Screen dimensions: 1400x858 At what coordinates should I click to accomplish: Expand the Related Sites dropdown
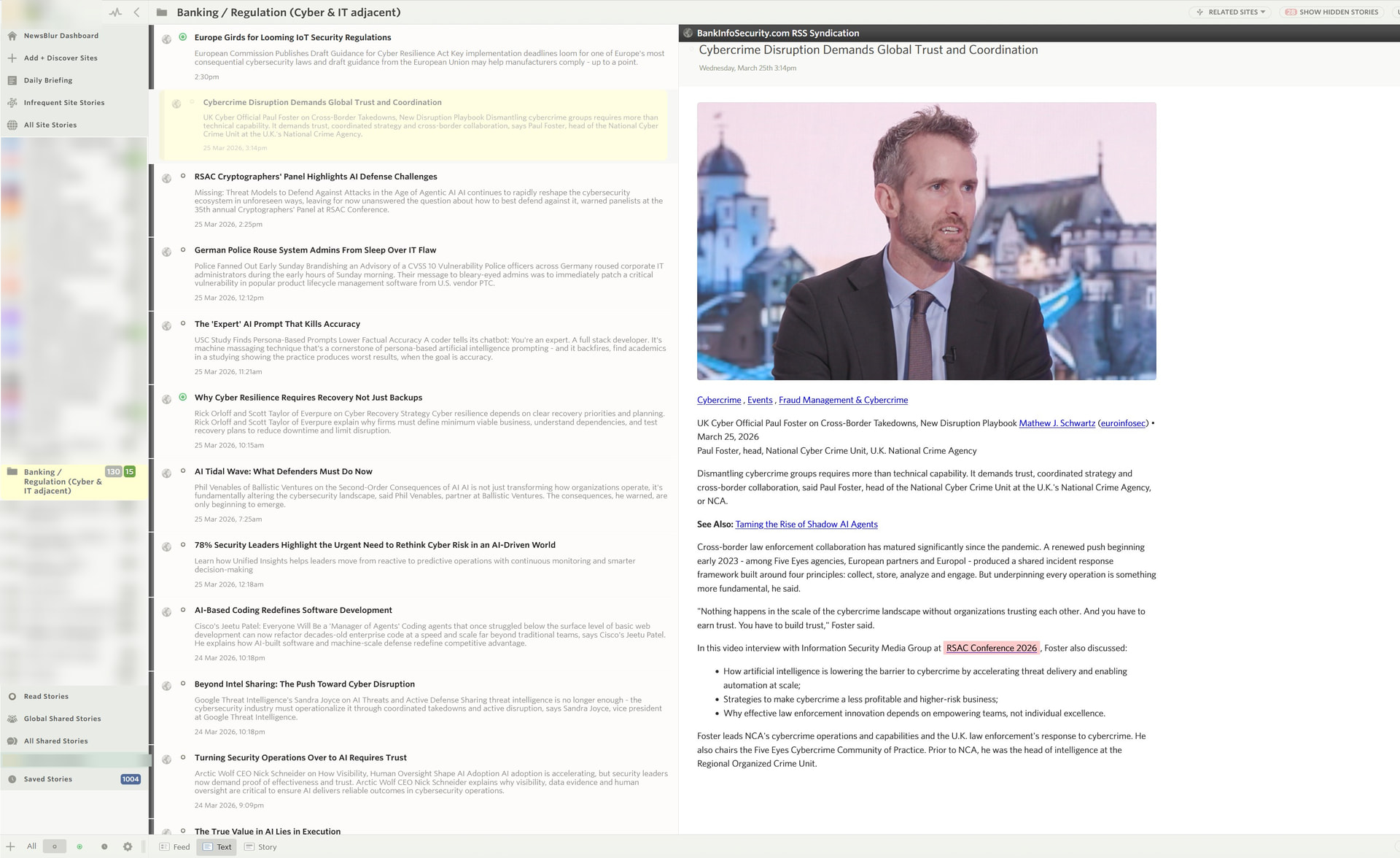coord(1232,12)
